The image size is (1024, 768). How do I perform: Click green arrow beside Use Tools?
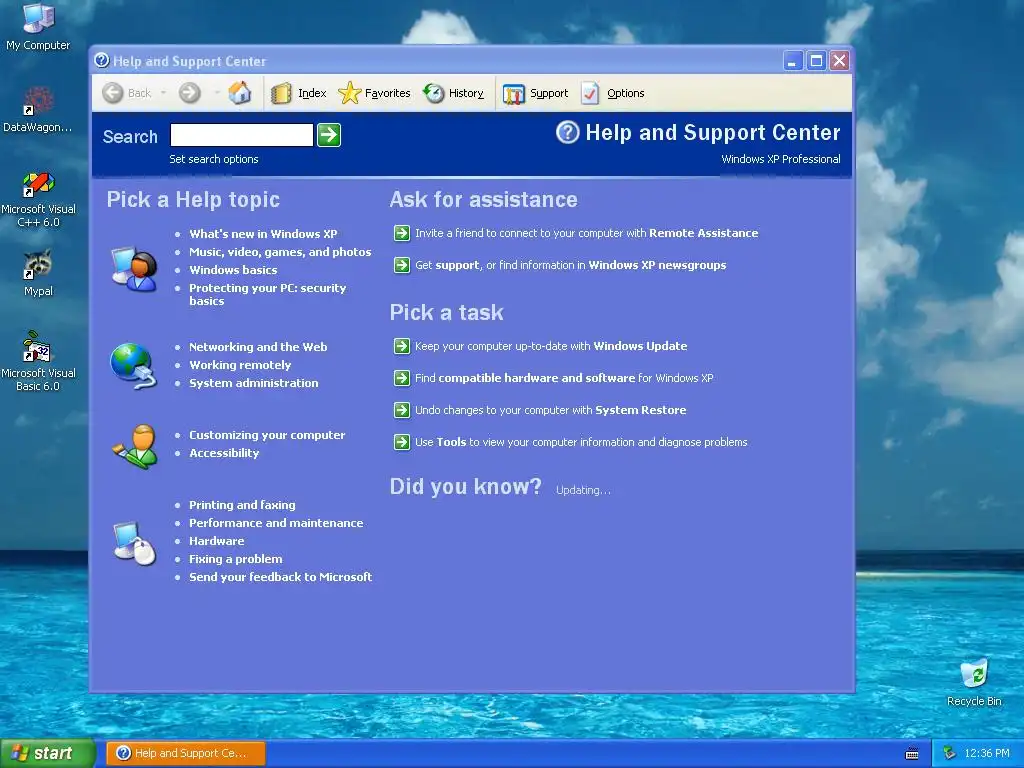pos(402,442)
